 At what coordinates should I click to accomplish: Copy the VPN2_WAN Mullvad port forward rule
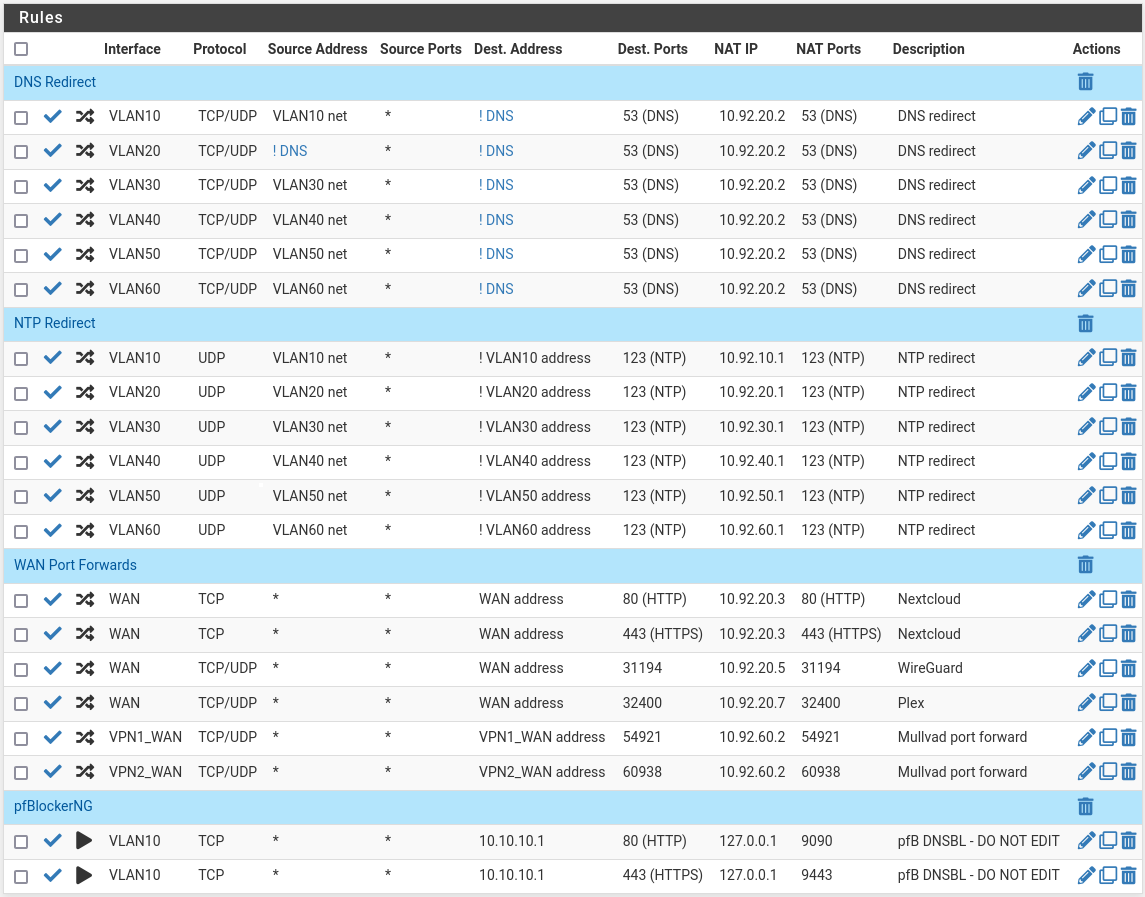tap(1108, 772)
